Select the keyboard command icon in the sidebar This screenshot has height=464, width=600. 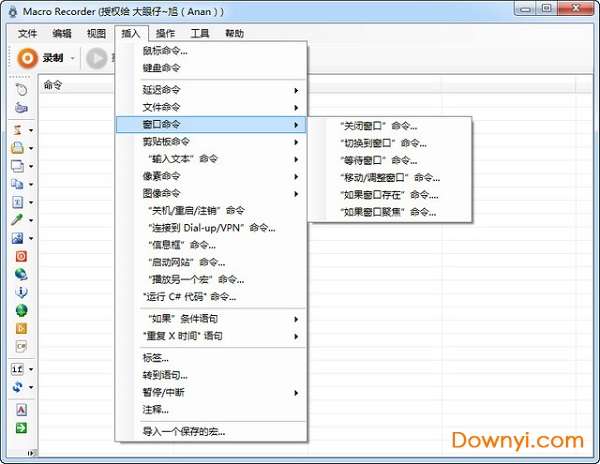click(x=21, y=108)
